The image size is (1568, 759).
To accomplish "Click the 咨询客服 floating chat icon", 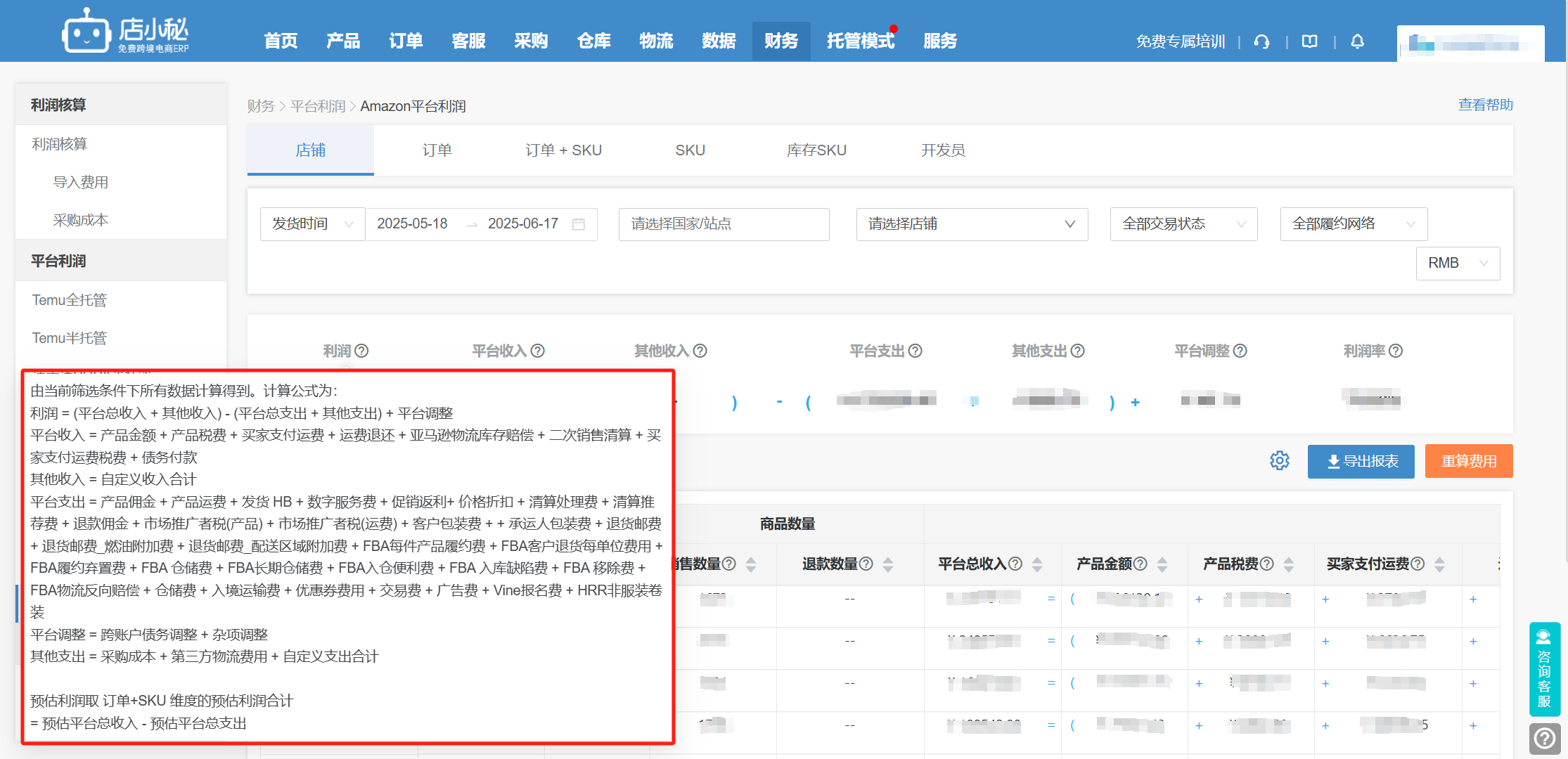I will coord(1544,668).
